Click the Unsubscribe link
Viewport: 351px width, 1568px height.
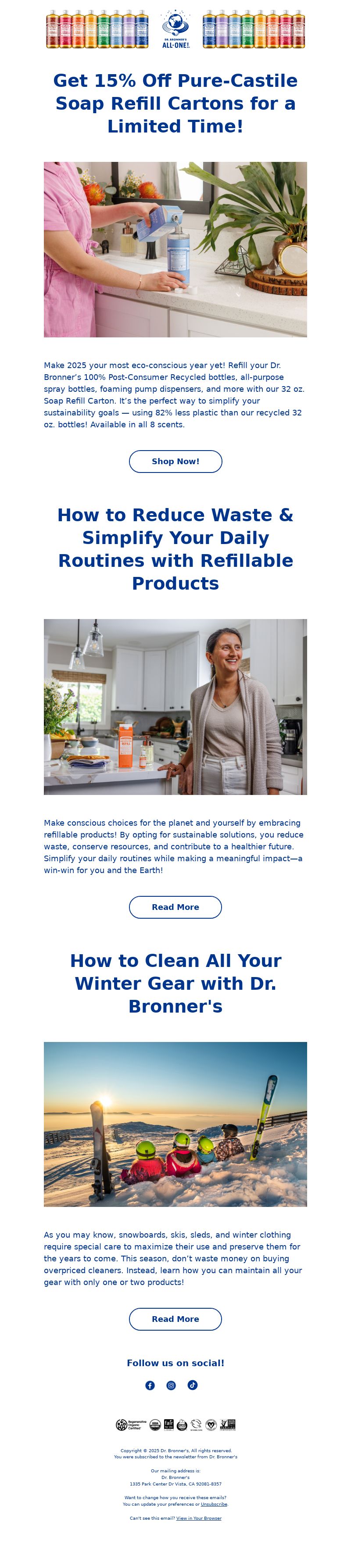[x=214, y=1504]
